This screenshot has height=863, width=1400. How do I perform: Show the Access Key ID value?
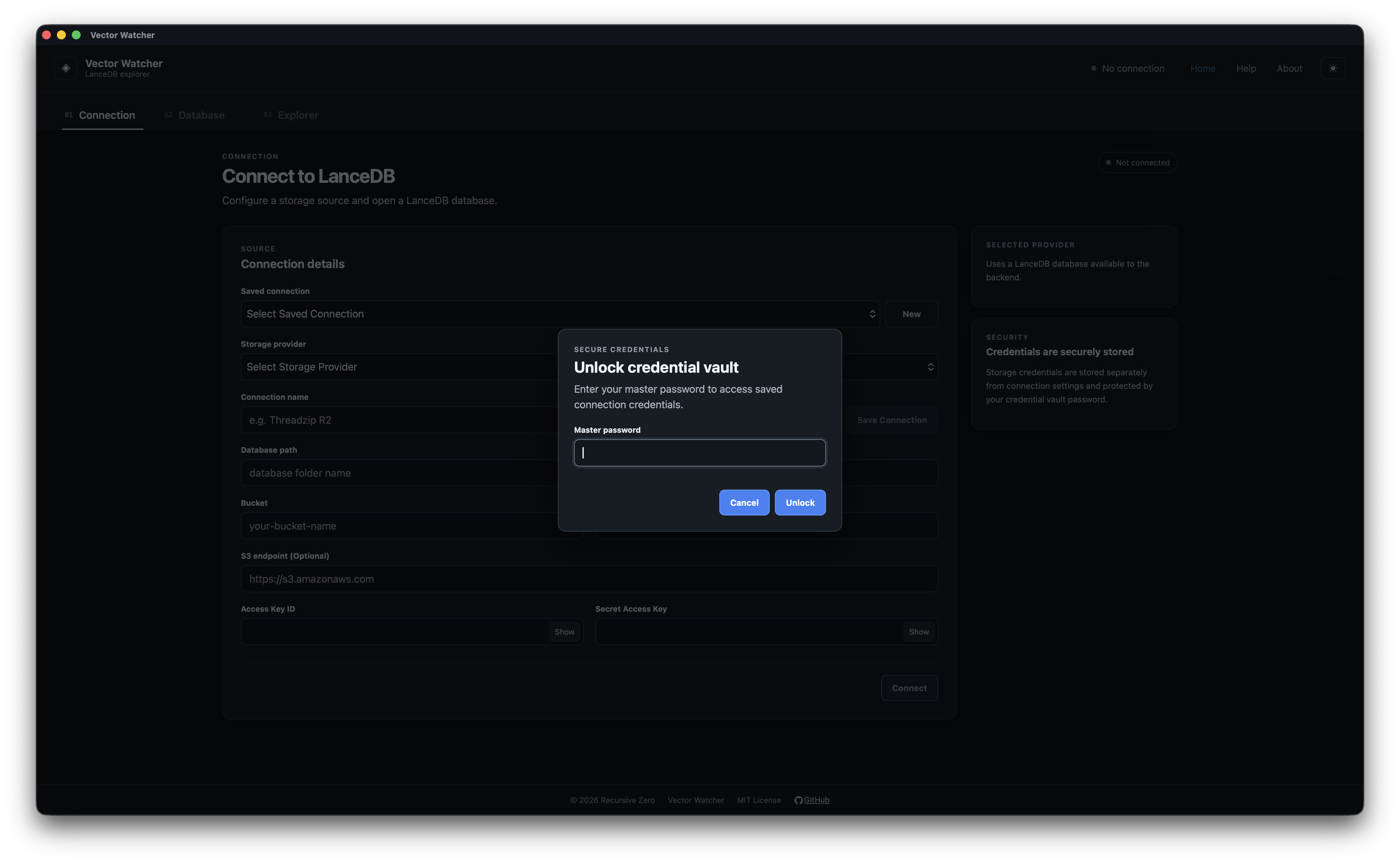click(x=564, y=632)
